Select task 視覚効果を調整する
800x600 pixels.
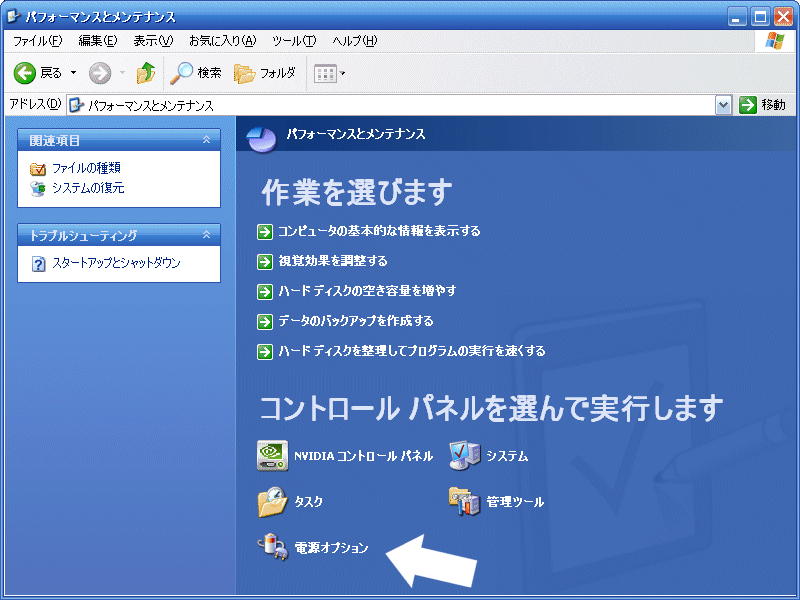333,261
